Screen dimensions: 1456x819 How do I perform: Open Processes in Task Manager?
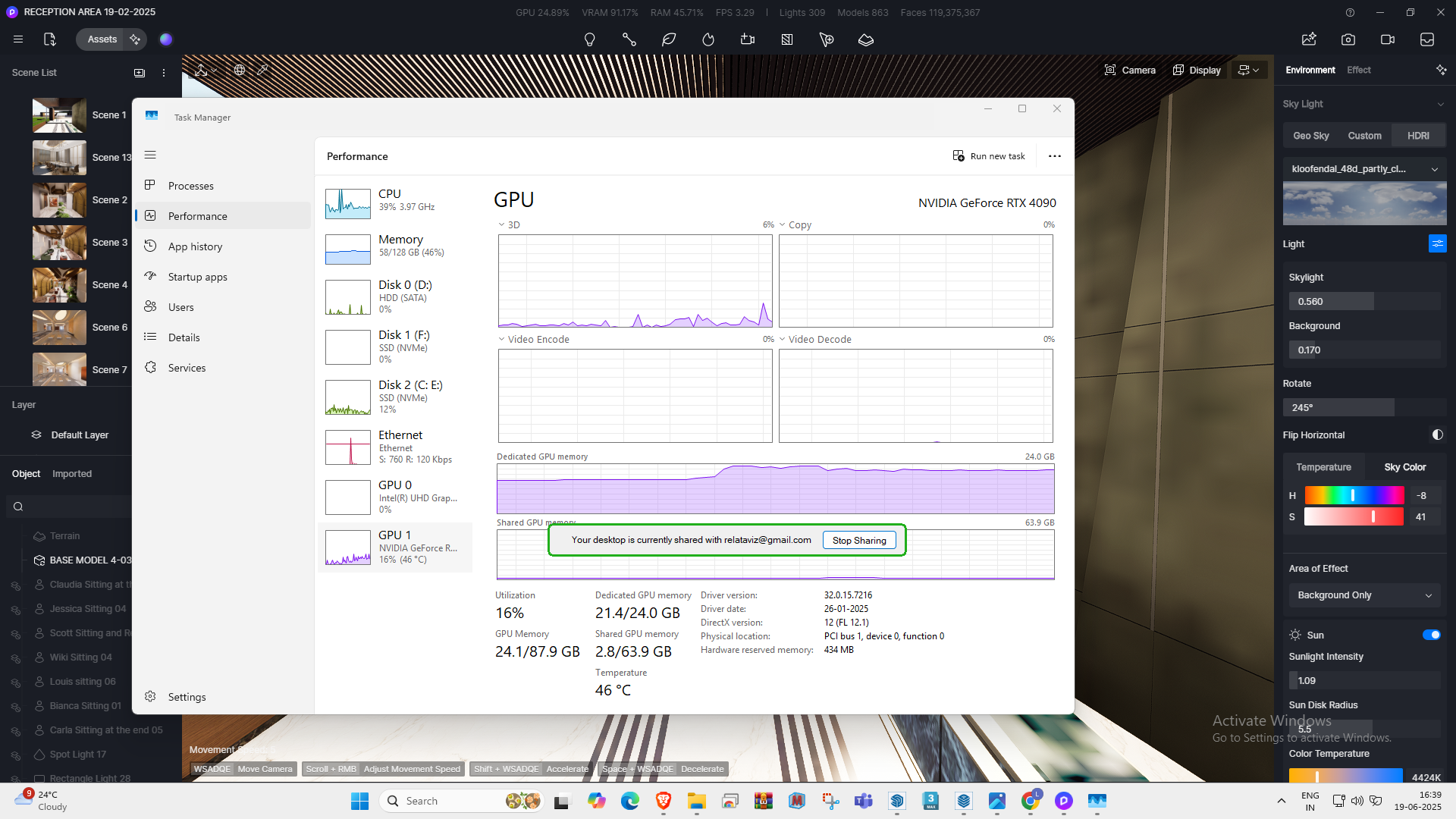tap(223, 186)
